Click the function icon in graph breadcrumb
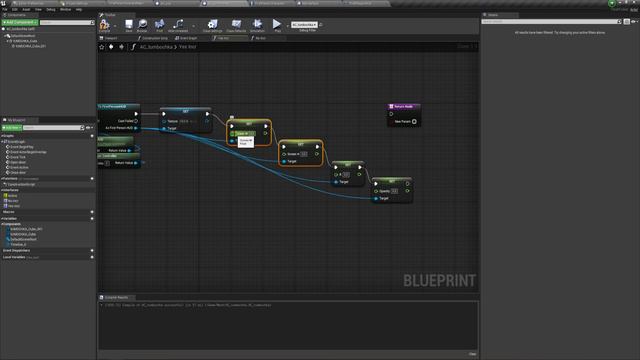Image resolution: width=640 pixels, height=360 pixels. pyautogui.click(x=133, y=47)
